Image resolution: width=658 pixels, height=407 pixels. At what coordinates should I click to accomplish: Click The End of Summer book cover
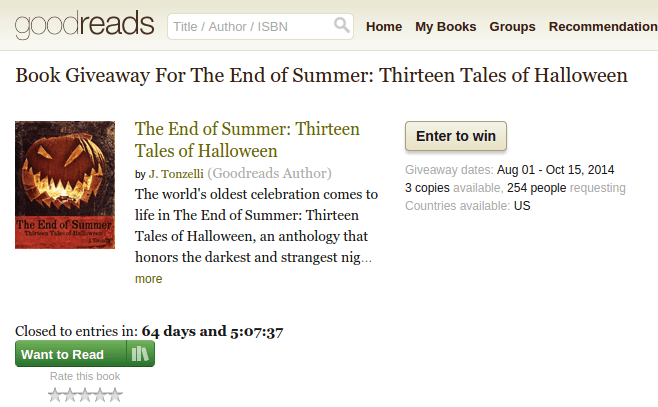pos(65,185)
